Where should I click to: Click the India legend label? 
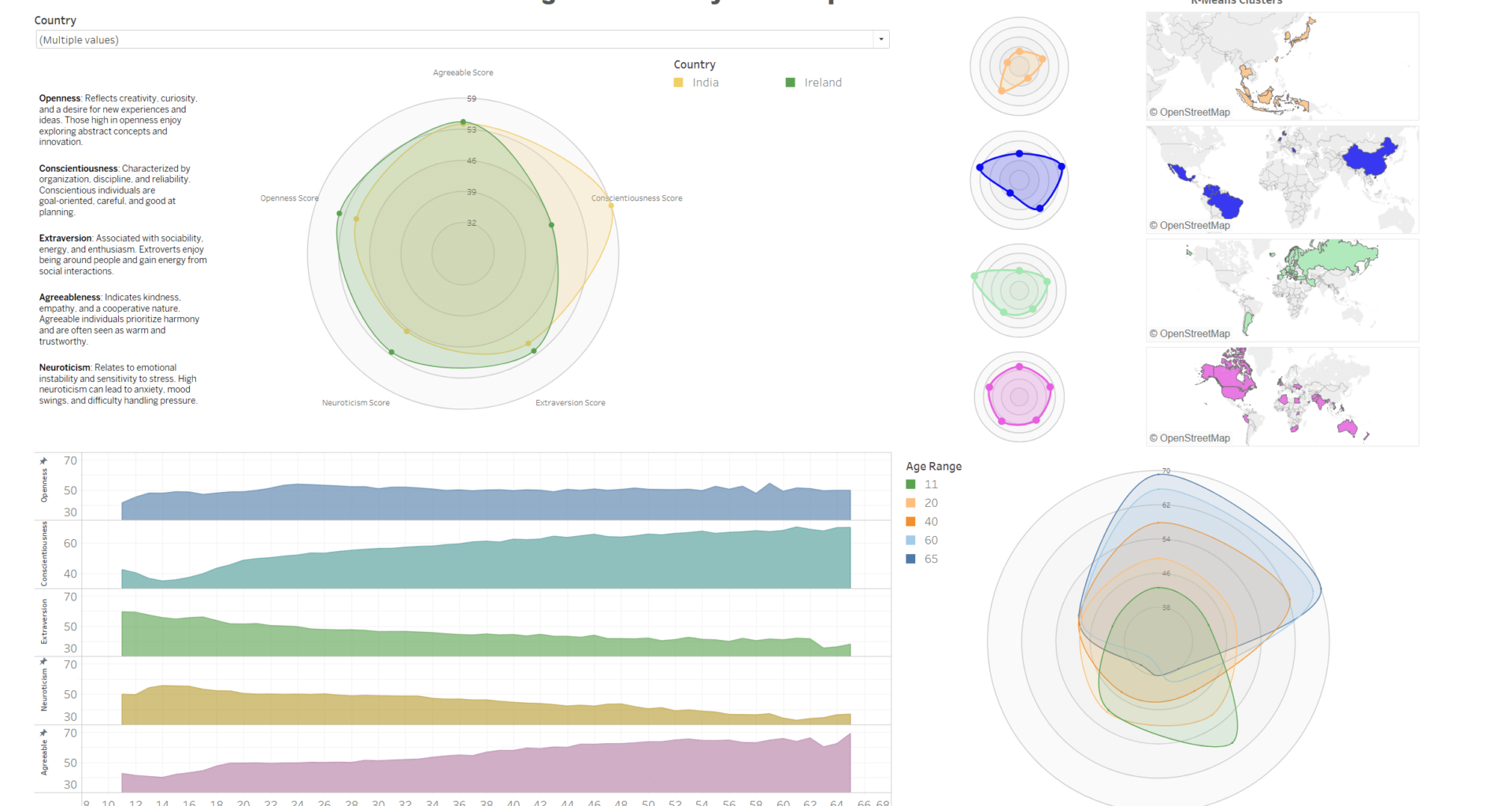(x=705, y=82)
